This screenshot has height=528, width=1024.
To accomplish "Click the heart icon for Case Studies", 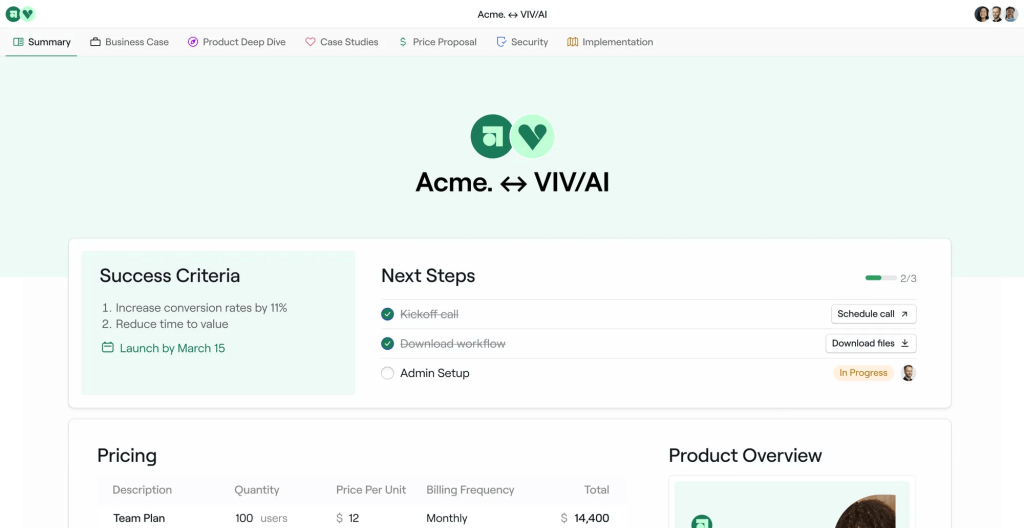I will (x=310, y=42).
